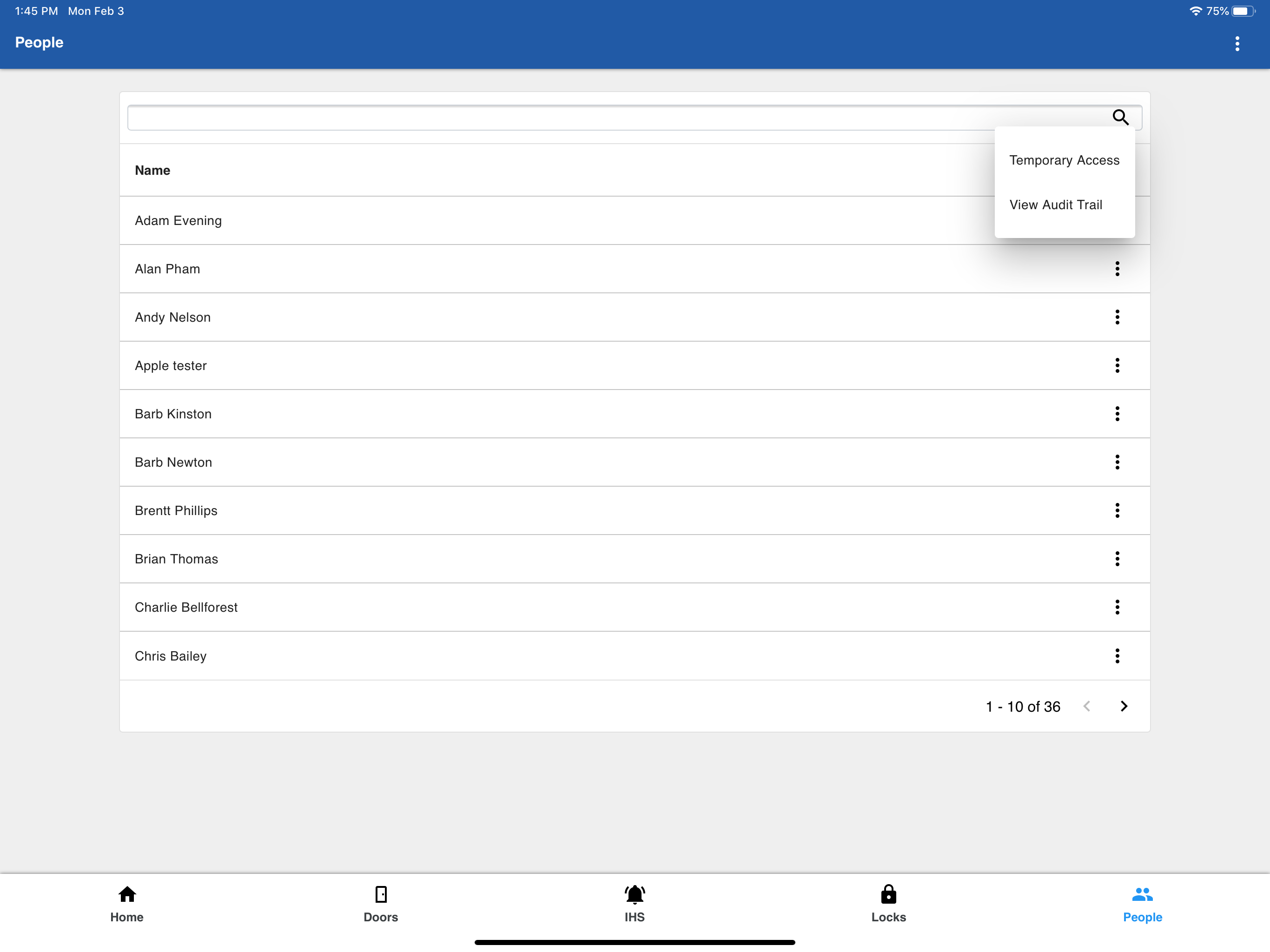Select Charlie Bellforest in the list
Image resolution: width=1270 pixels, height=952 pixels.
(x=635, y=607)
